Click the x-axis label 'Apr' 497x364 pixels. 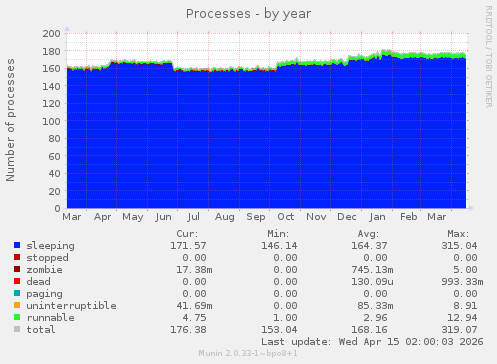102,217
